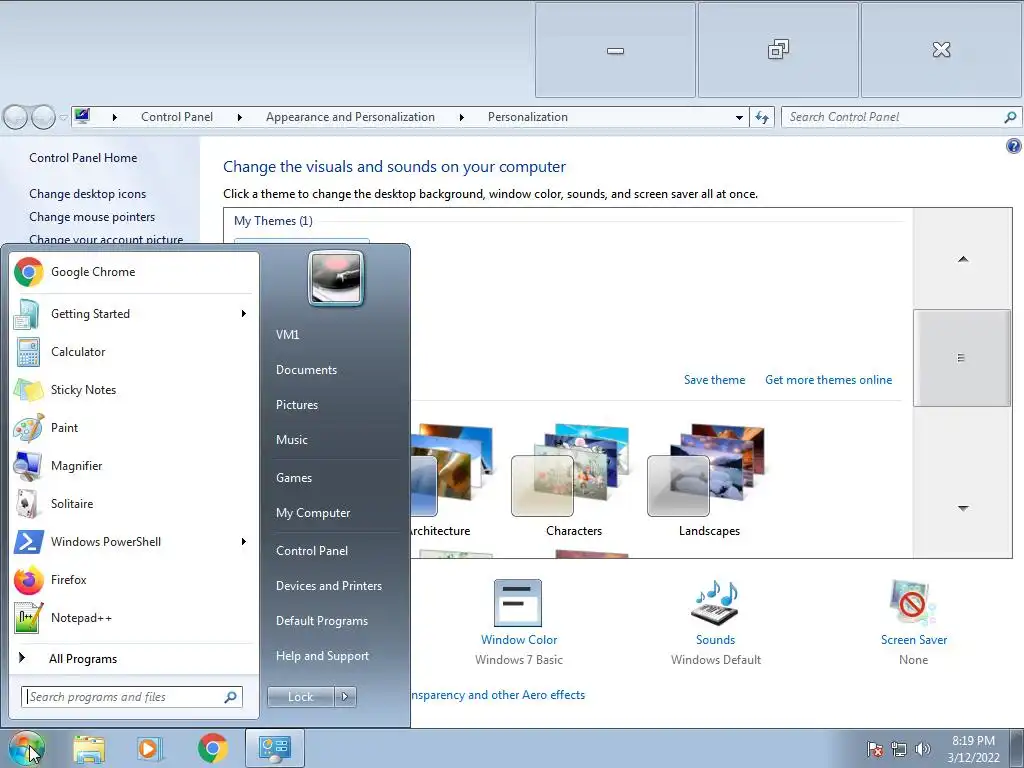Click Appearance and Personalization breadcrumb
This screenshot has height=768, width=1024.
pos(350,118)
